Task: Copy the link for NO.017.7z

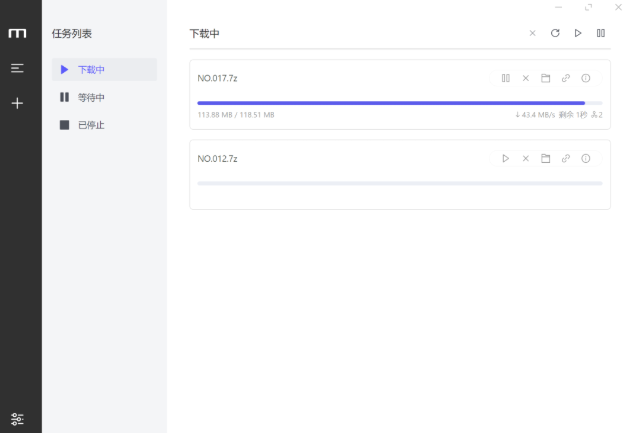Action: (x=566, y=78)
